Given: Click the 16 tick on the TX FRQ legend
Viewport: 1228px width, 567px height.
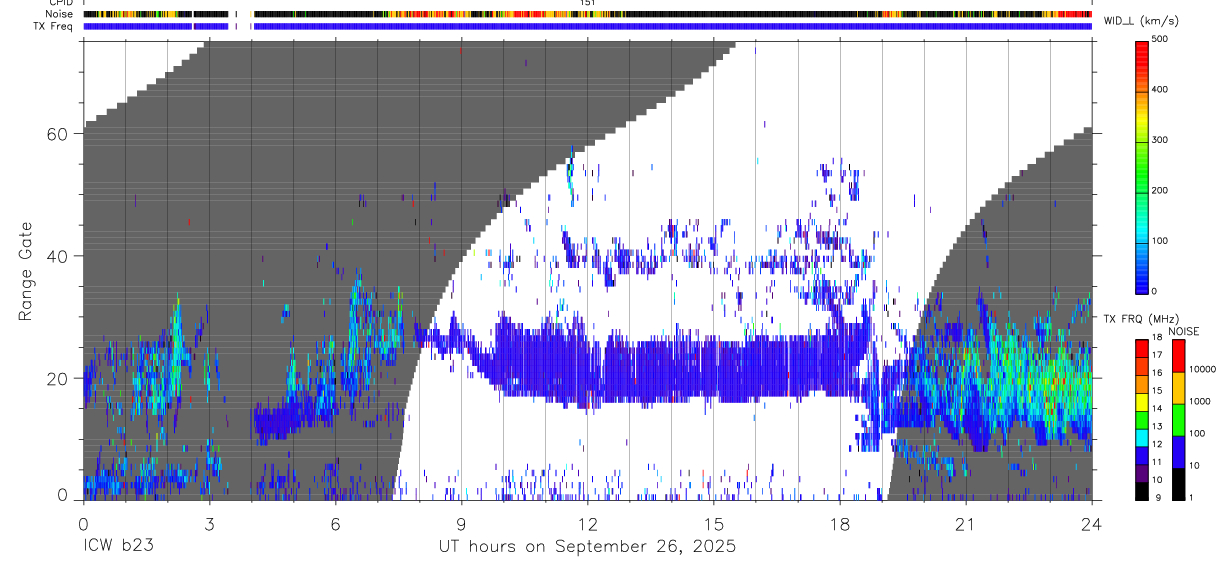Looking at the screenshot, I should coord(1157,374).
